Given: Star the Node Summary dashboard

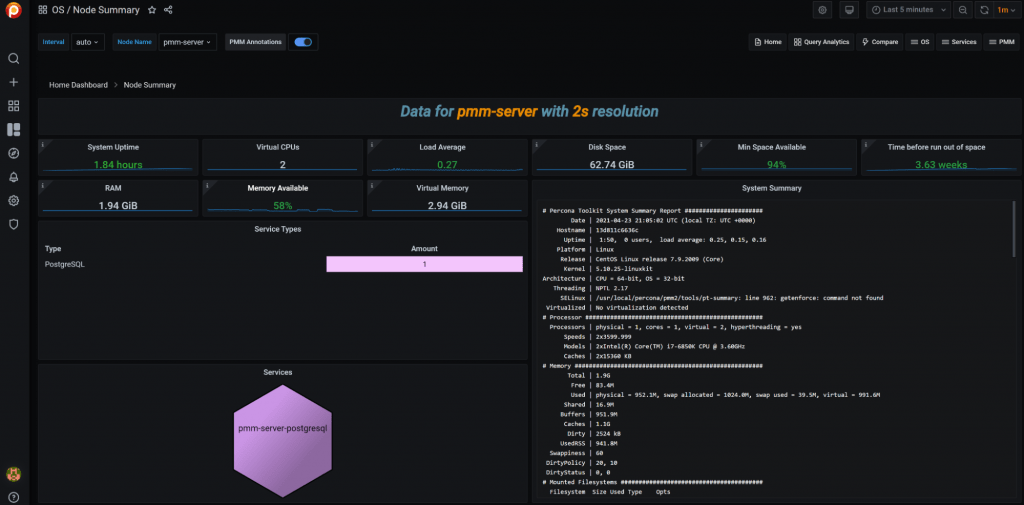Looking at the screenshot, I should pos(151,10).
